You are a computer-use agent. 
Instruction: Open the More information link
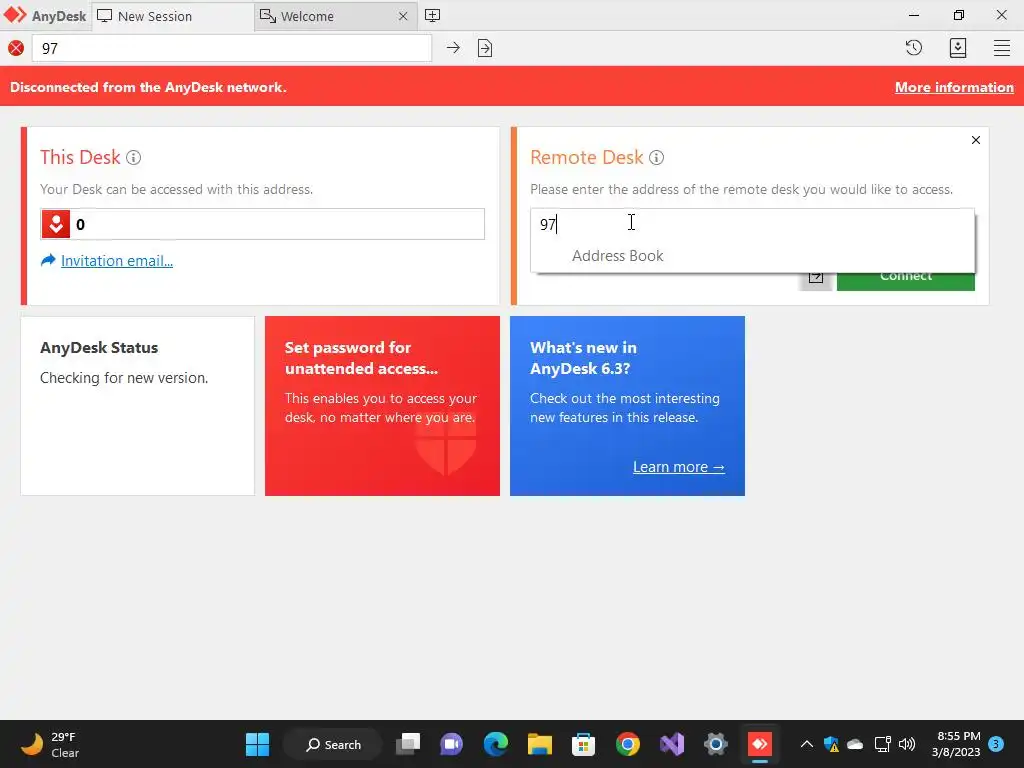click(x=954, y=87)
